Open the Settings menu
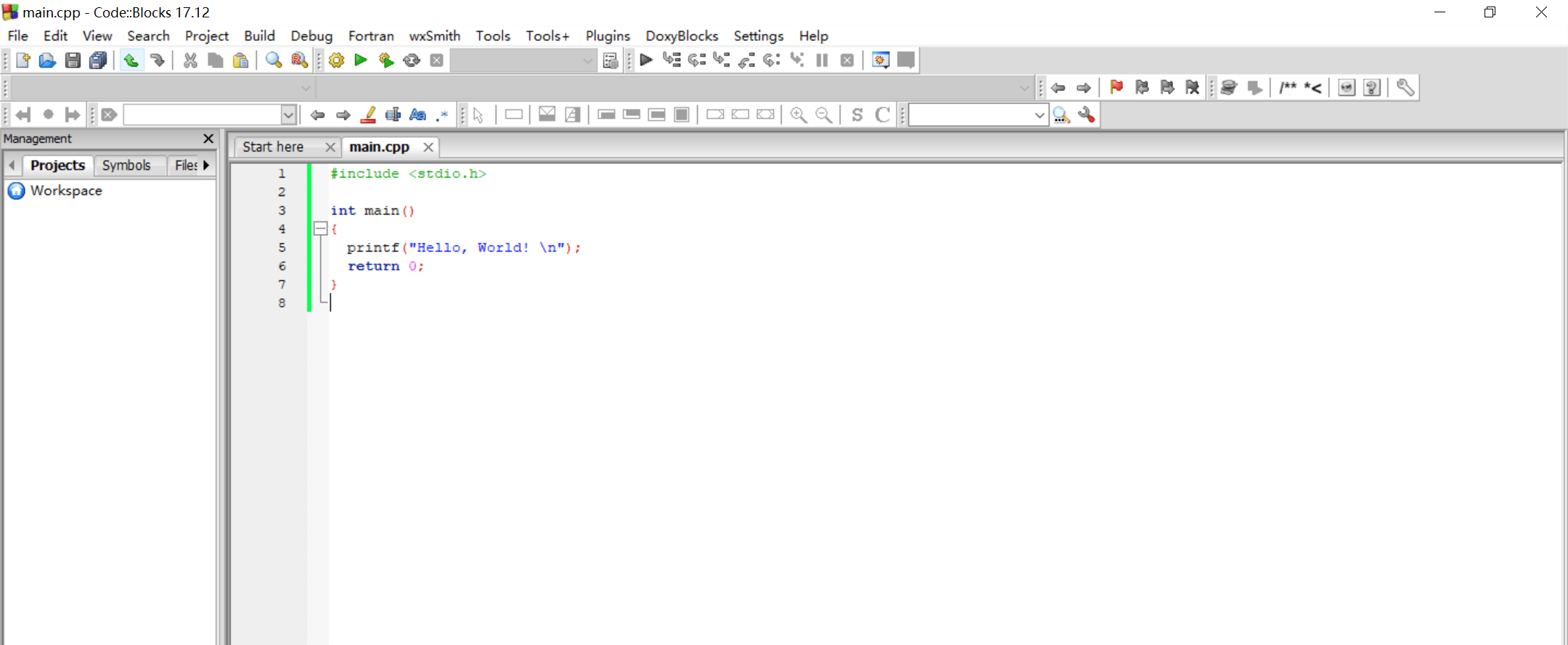 (759, 36)
